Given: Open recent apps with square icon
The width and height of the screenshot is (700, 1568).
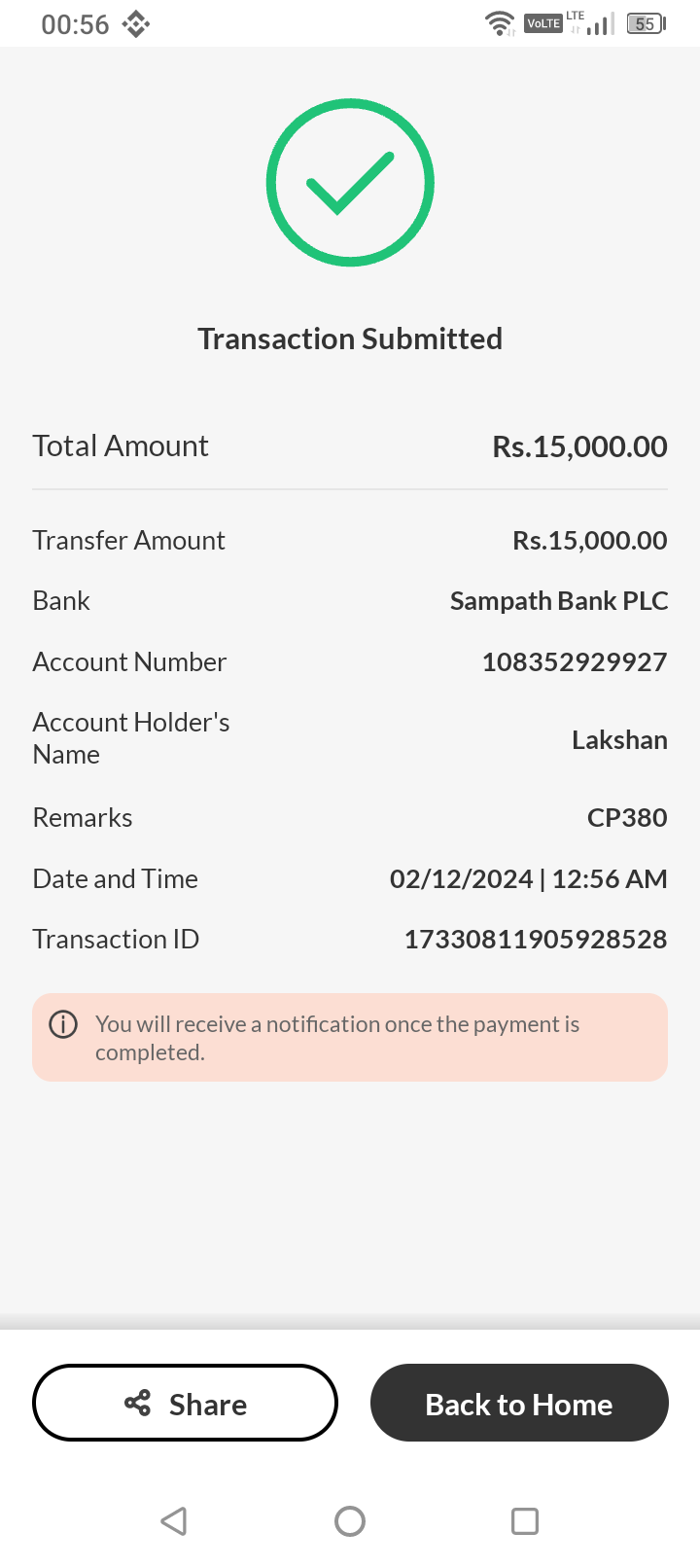Looking at the screenshot, I should click(x=524, y=1520).
